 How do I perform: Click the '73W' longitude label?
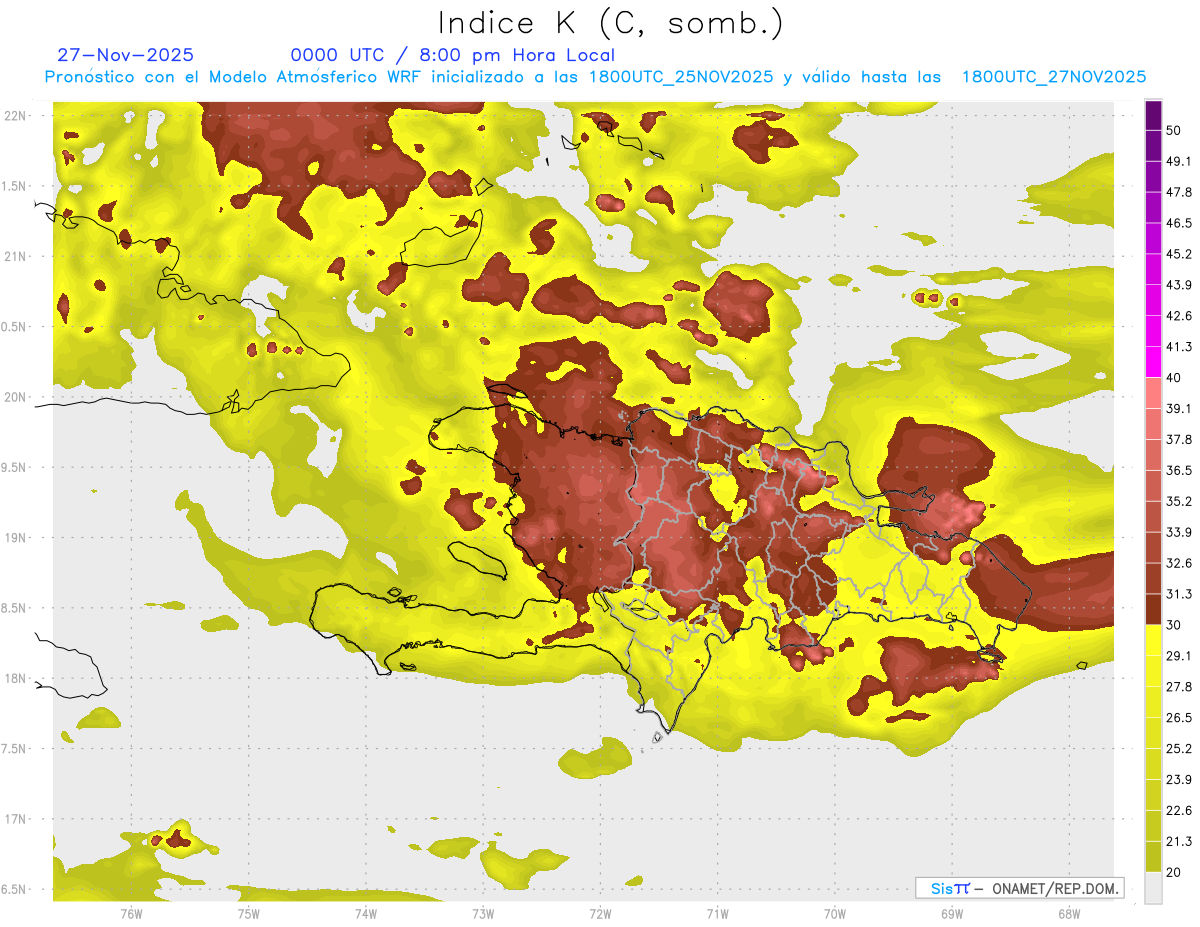[x=483, y=914]
